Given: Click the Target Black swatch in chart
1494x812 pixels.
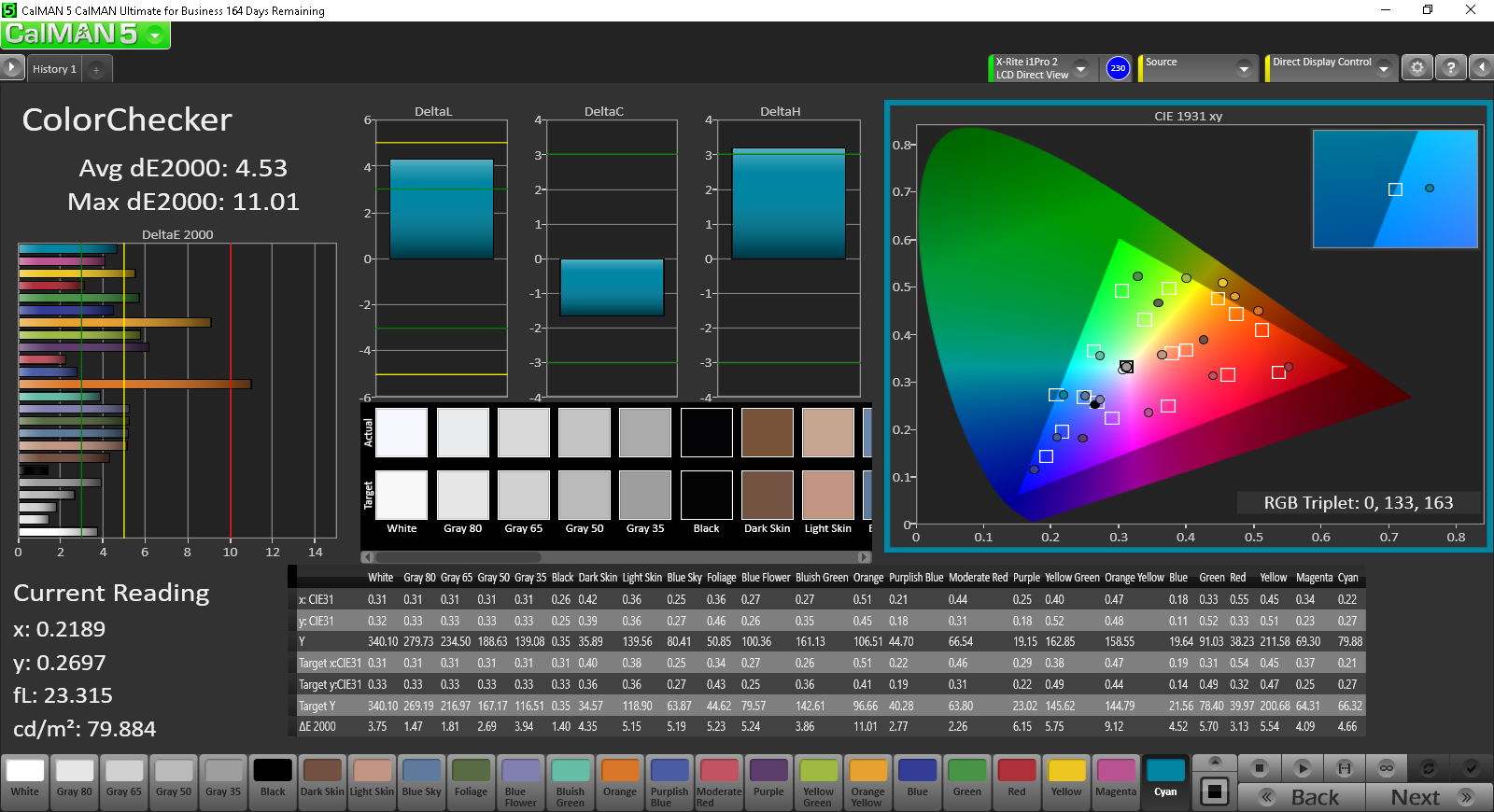Looking at the screenshot, I should pyautogui.click(x=707, y=495).
